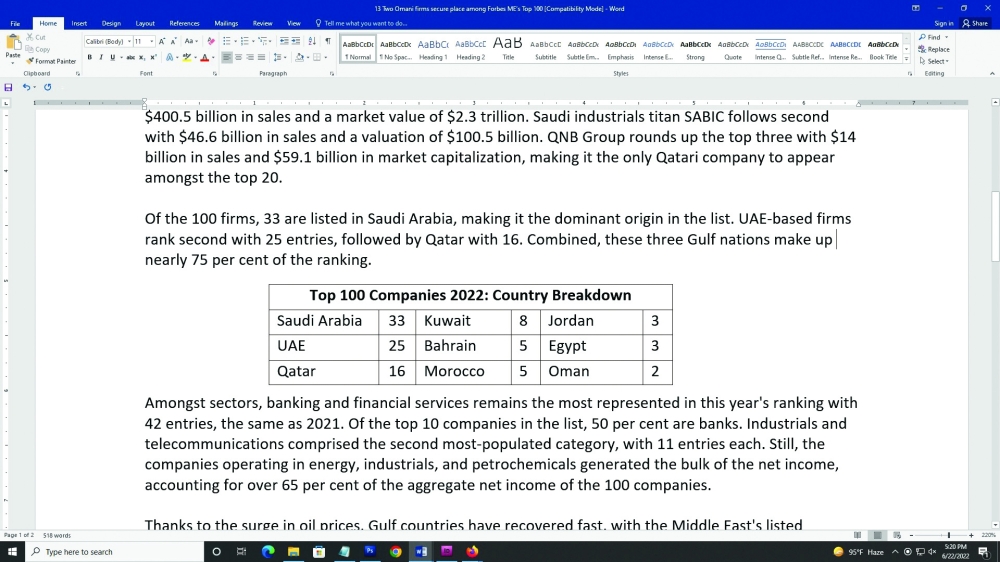The width and height of the screenshot is (1000, 562).
Task: Redo the last action
Action: point(47,87)
